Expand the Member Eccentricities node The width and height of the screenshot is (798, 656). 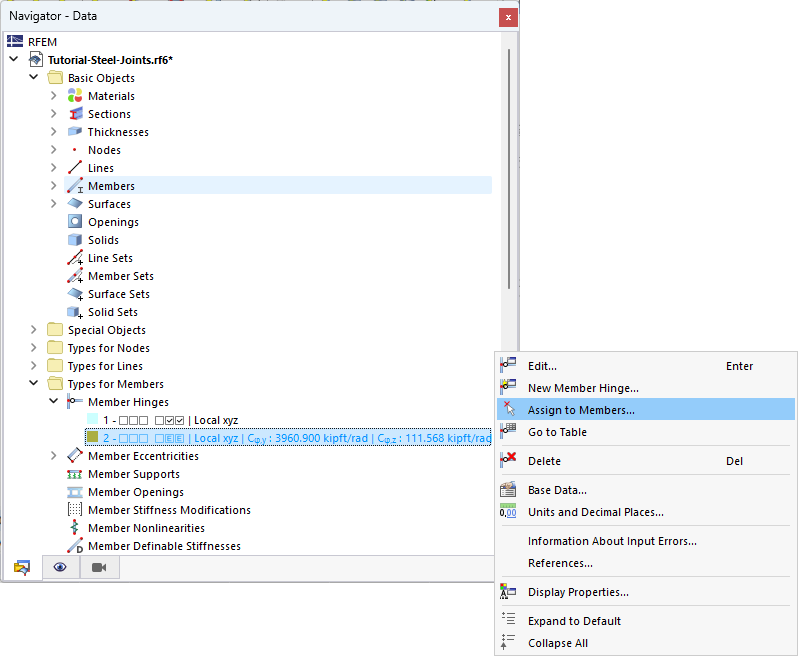point(53,455)
